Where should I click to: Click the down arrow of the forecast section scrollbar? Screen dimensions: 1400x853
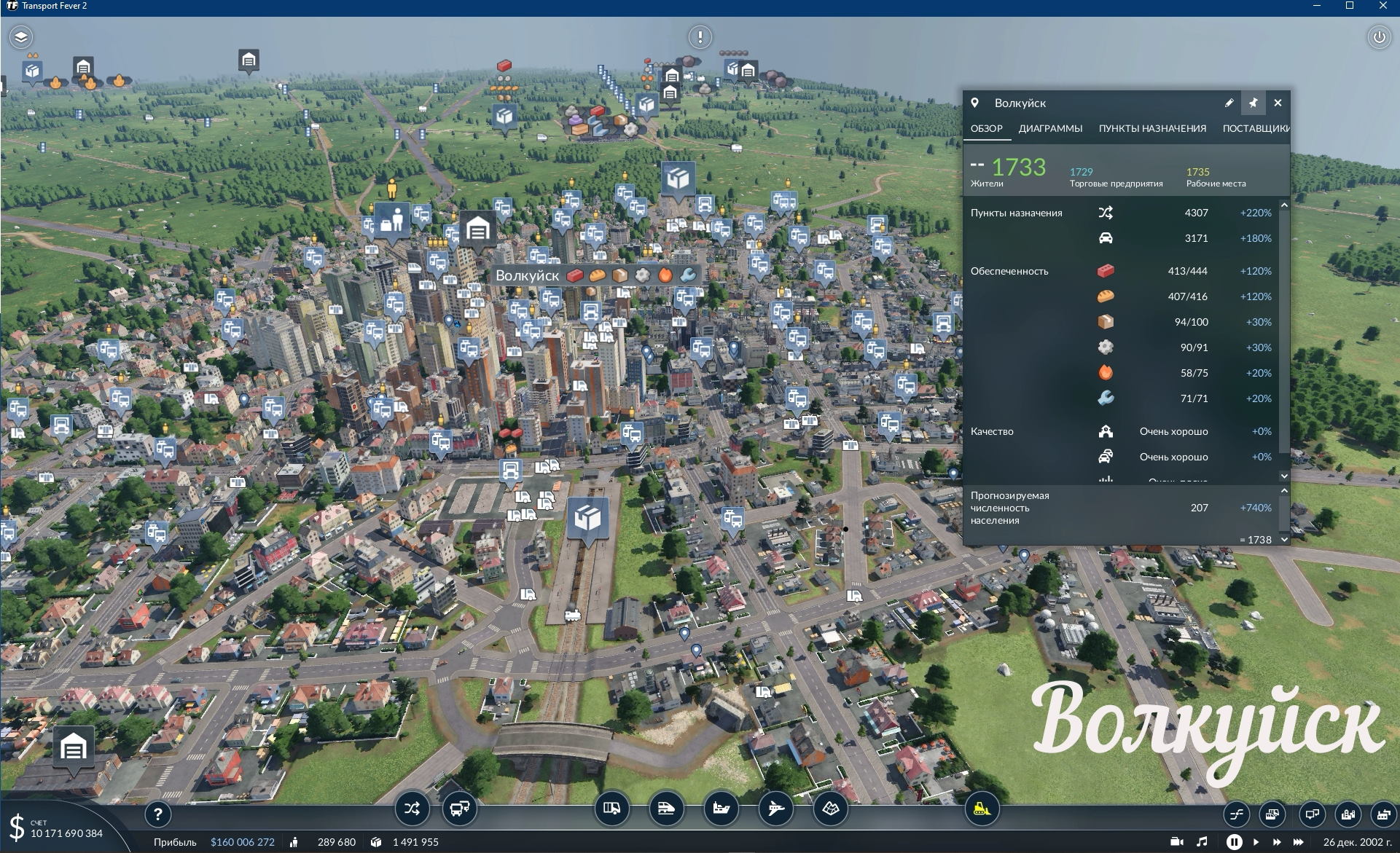coord(1284,540)
